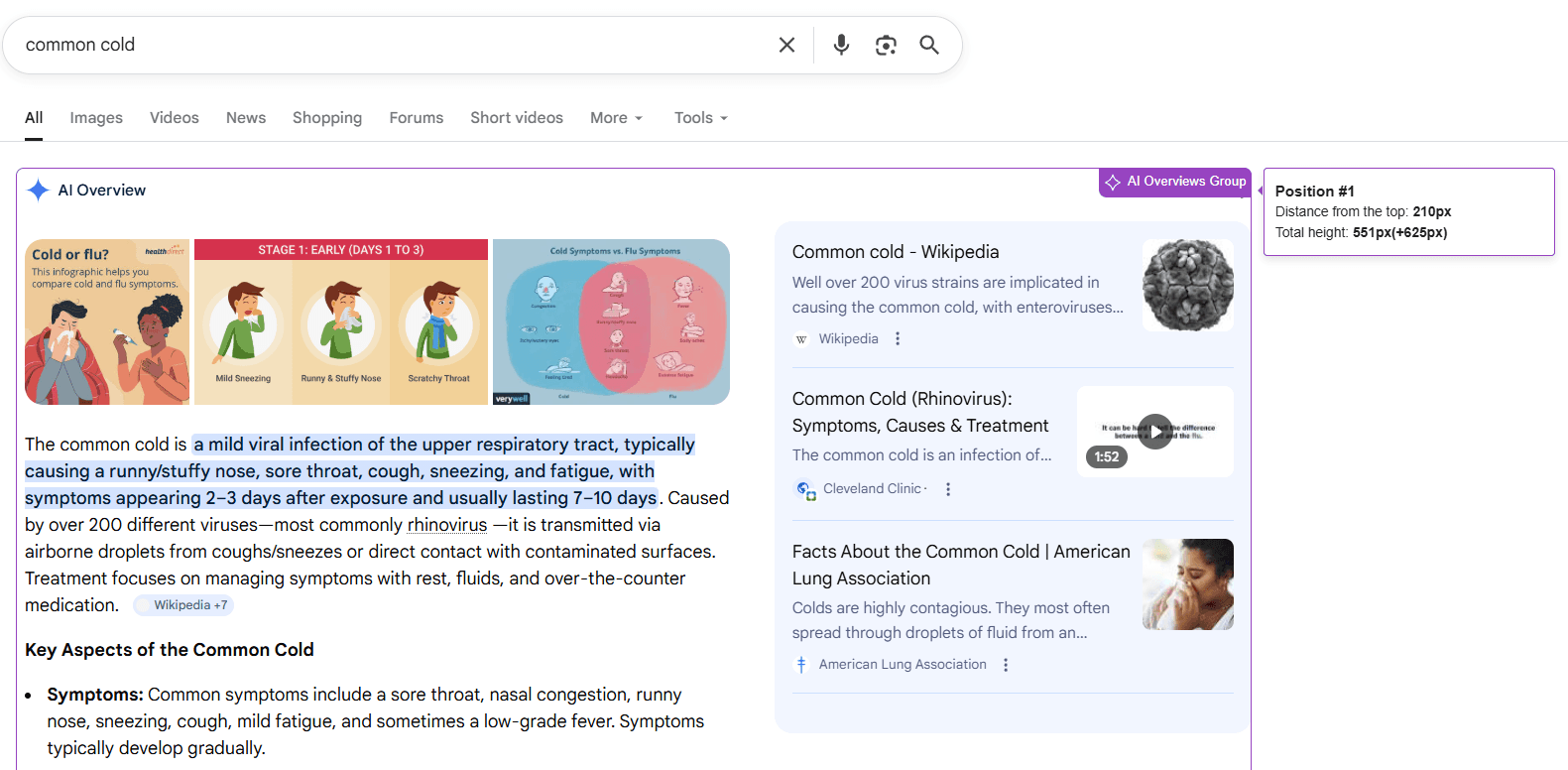This screenshot has height=770, width=1568.
Task: Open options menu next to Cleveland Clinic source
Action: [948, 489]
